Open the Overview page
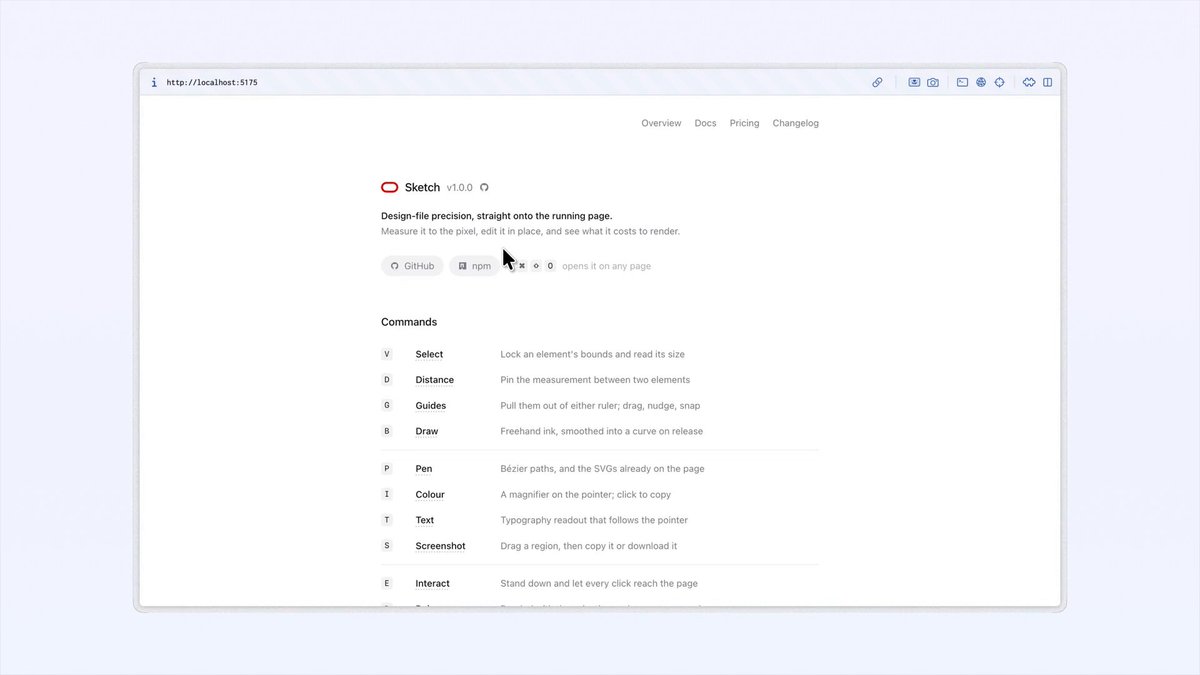The height and width of the screenshot is (675, 1200). 661,123
